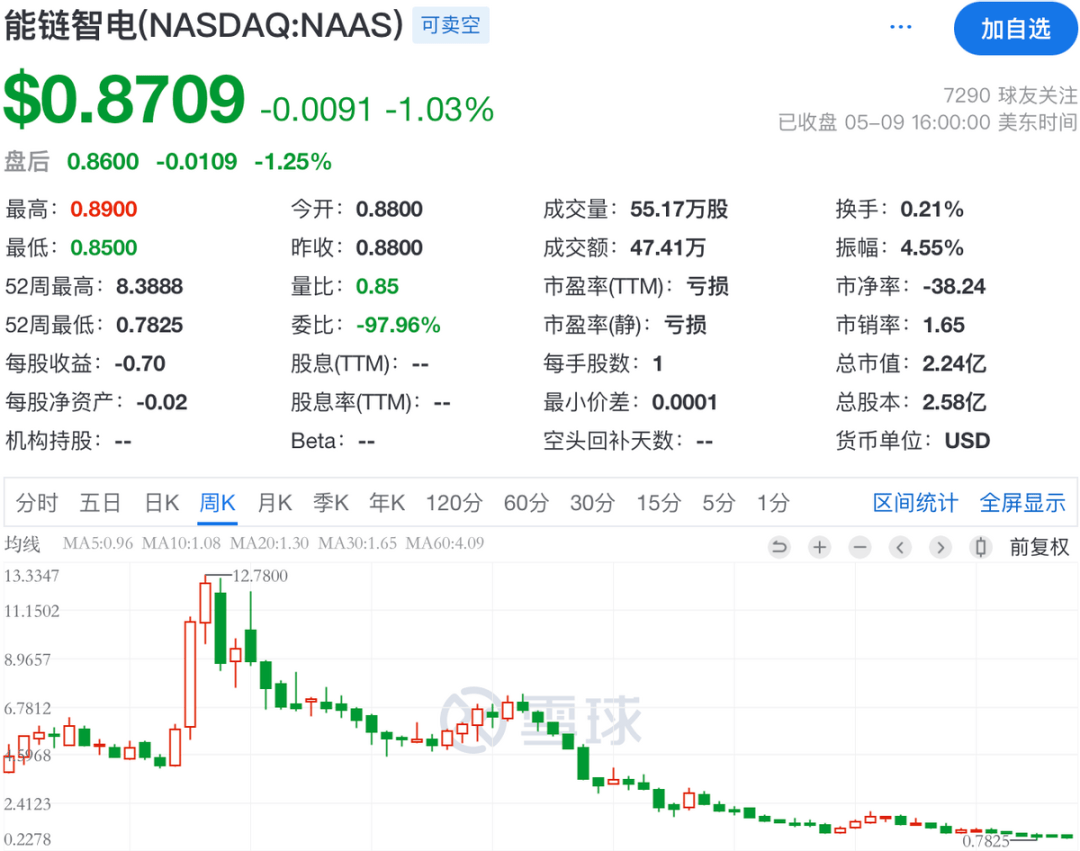
Task: Click the 52周最高 value 8.3888
Action: [149, 286]
